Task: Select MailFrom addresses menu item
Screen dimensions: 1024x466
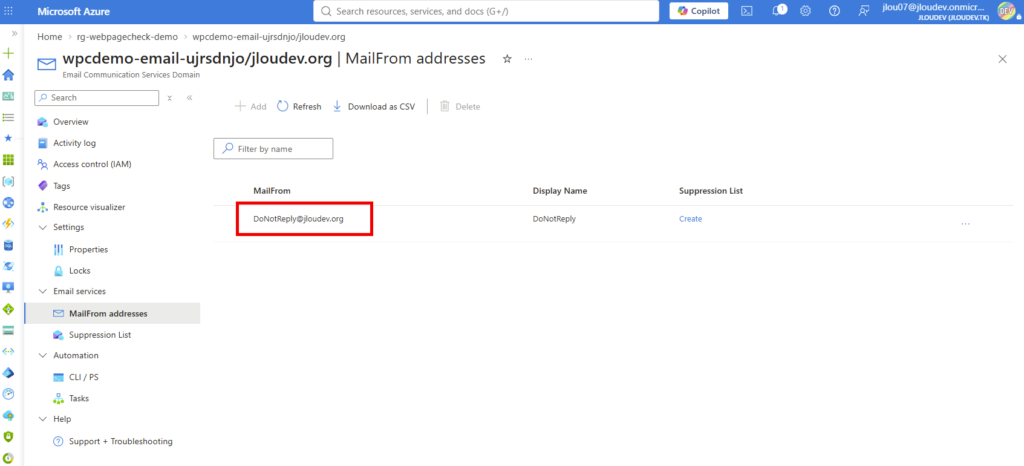Action: click(x=112, y=313)
